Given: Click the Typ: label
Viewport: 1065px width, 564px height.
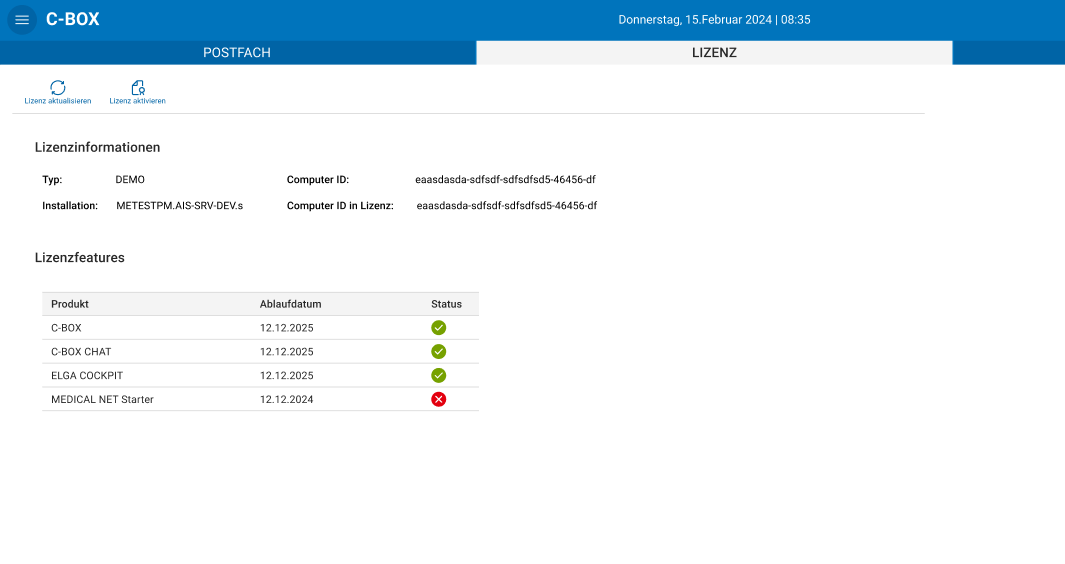Looking at the screenshot, I should tap(52, 179).
